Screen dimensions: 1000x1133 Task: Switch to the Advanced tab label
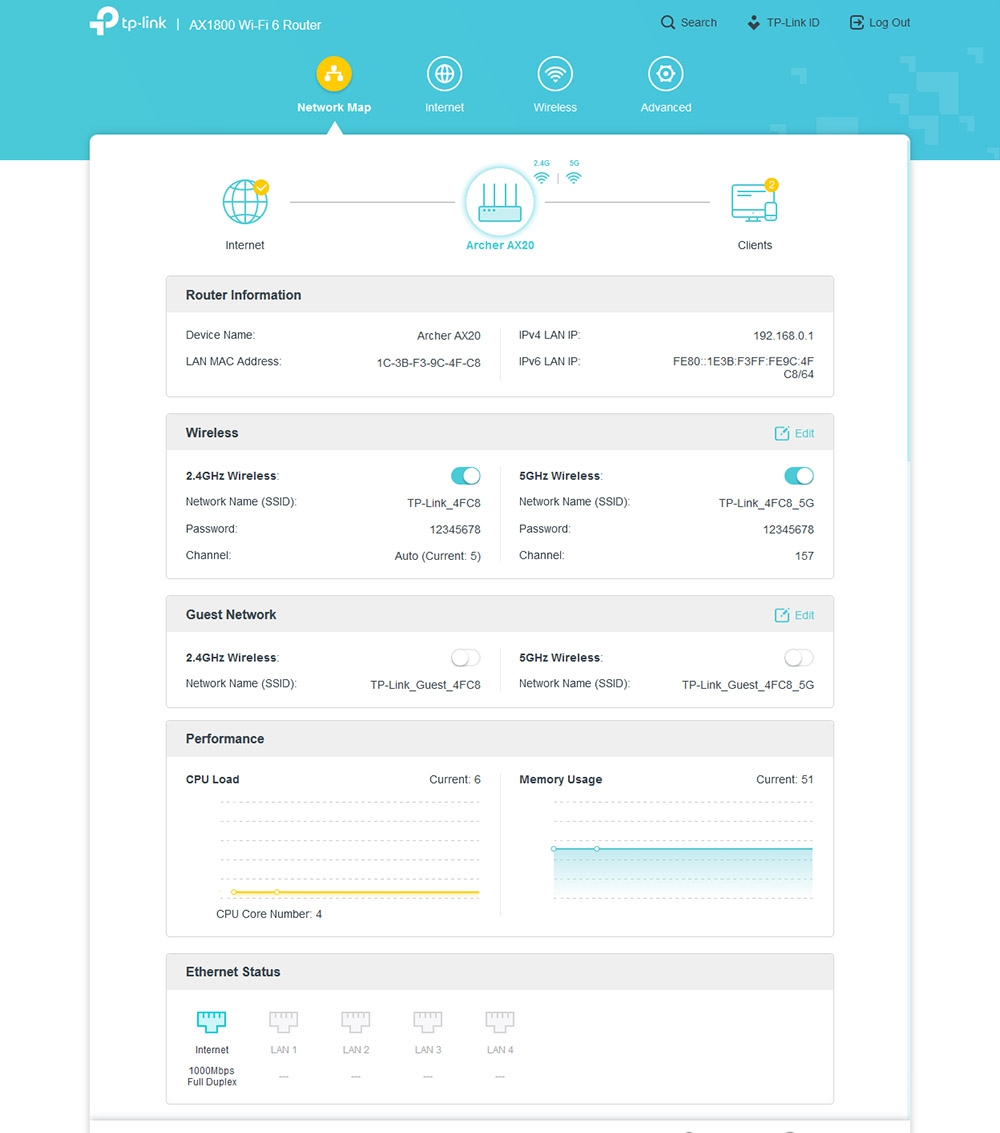pyautogui.click(x=665, y=107)
